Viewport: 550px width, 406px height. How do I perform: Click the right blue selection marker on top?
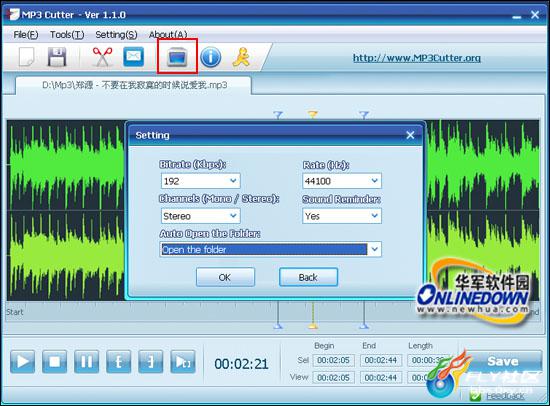point(364,115)
